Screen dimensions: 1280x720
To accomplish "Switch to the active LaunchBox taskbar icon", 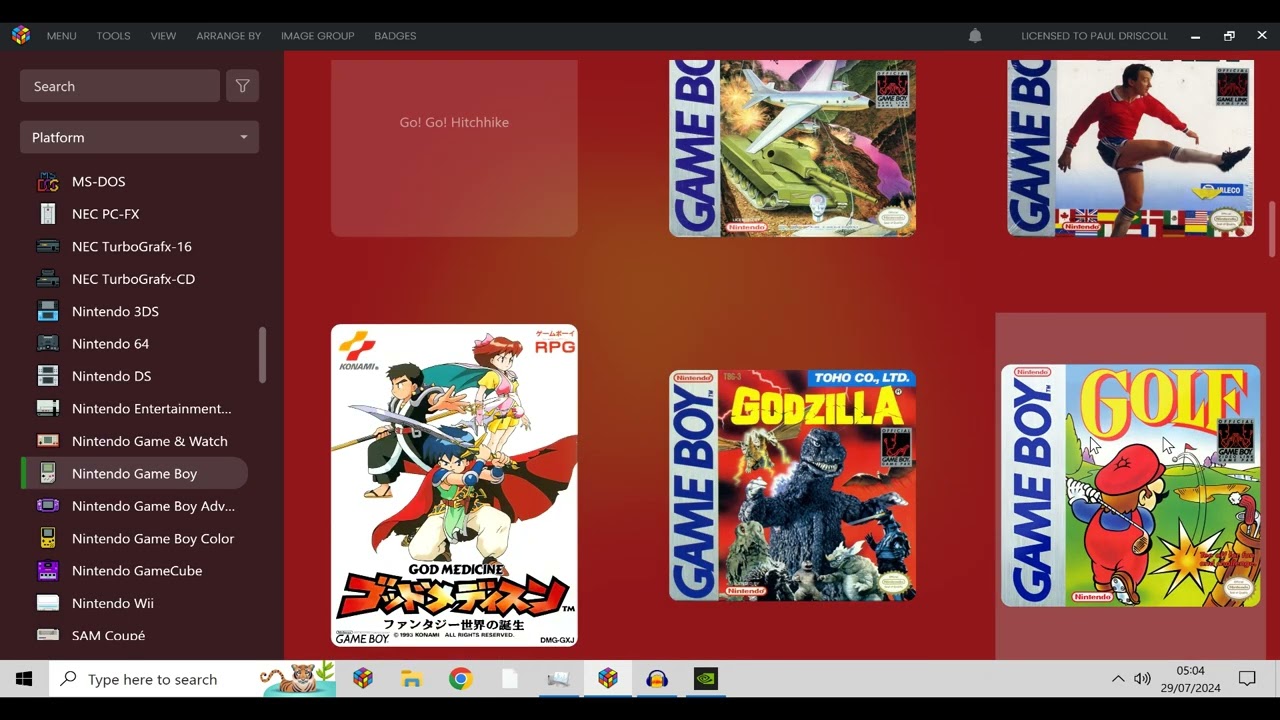I will click(607, 679).
